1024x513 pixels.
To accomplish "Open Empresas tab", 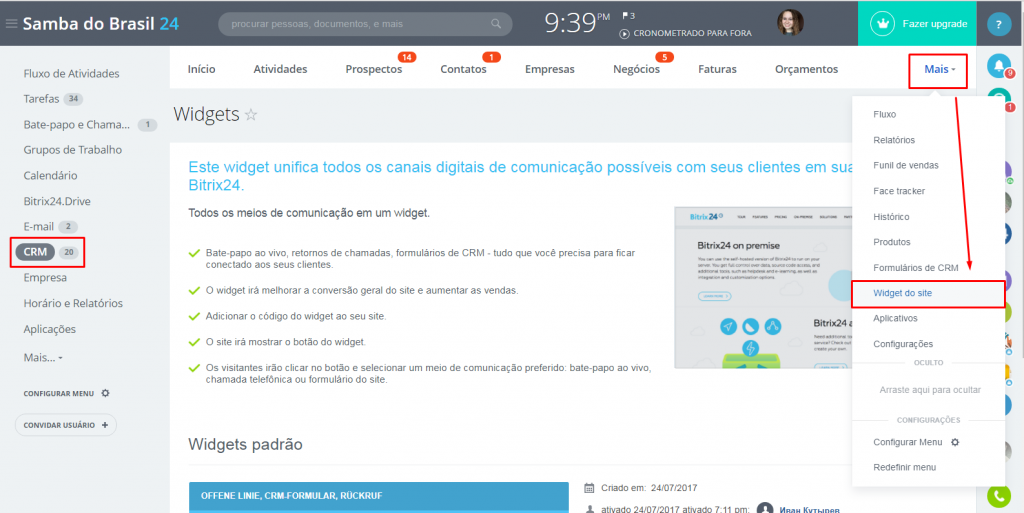I will tap(550, 69).
